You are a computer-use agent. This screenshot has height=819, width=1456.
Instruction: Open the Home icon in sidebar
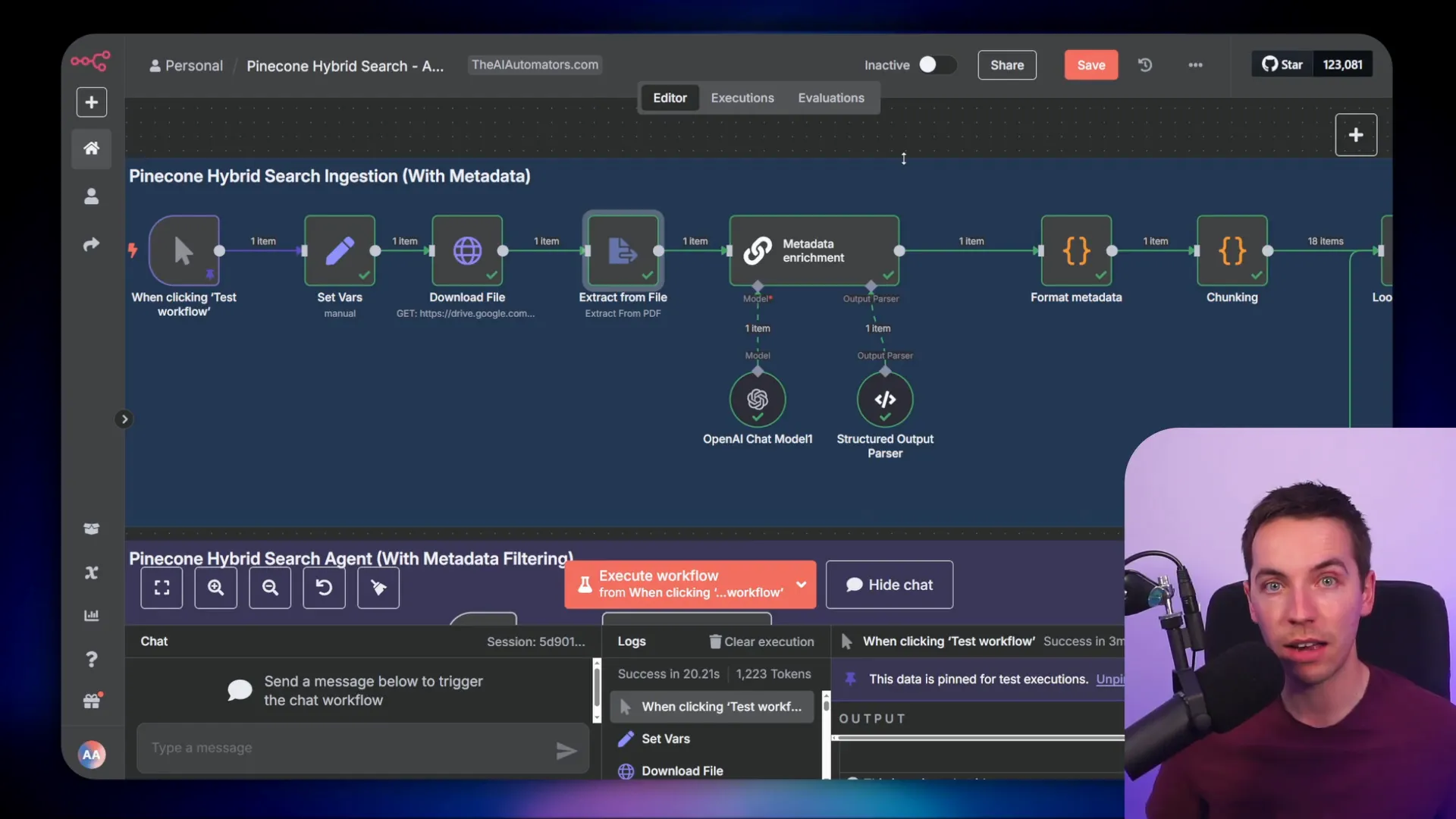(x=91, y=148)
